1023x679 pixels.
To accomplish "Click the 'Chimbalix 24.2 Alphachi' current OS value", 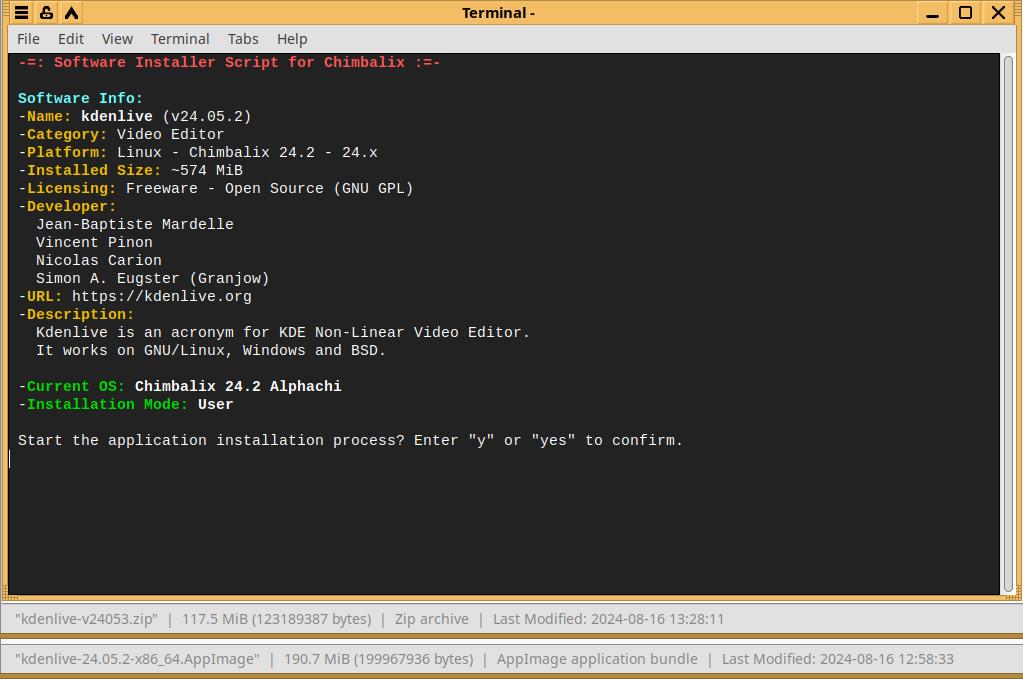I will (x=238, y=386).
